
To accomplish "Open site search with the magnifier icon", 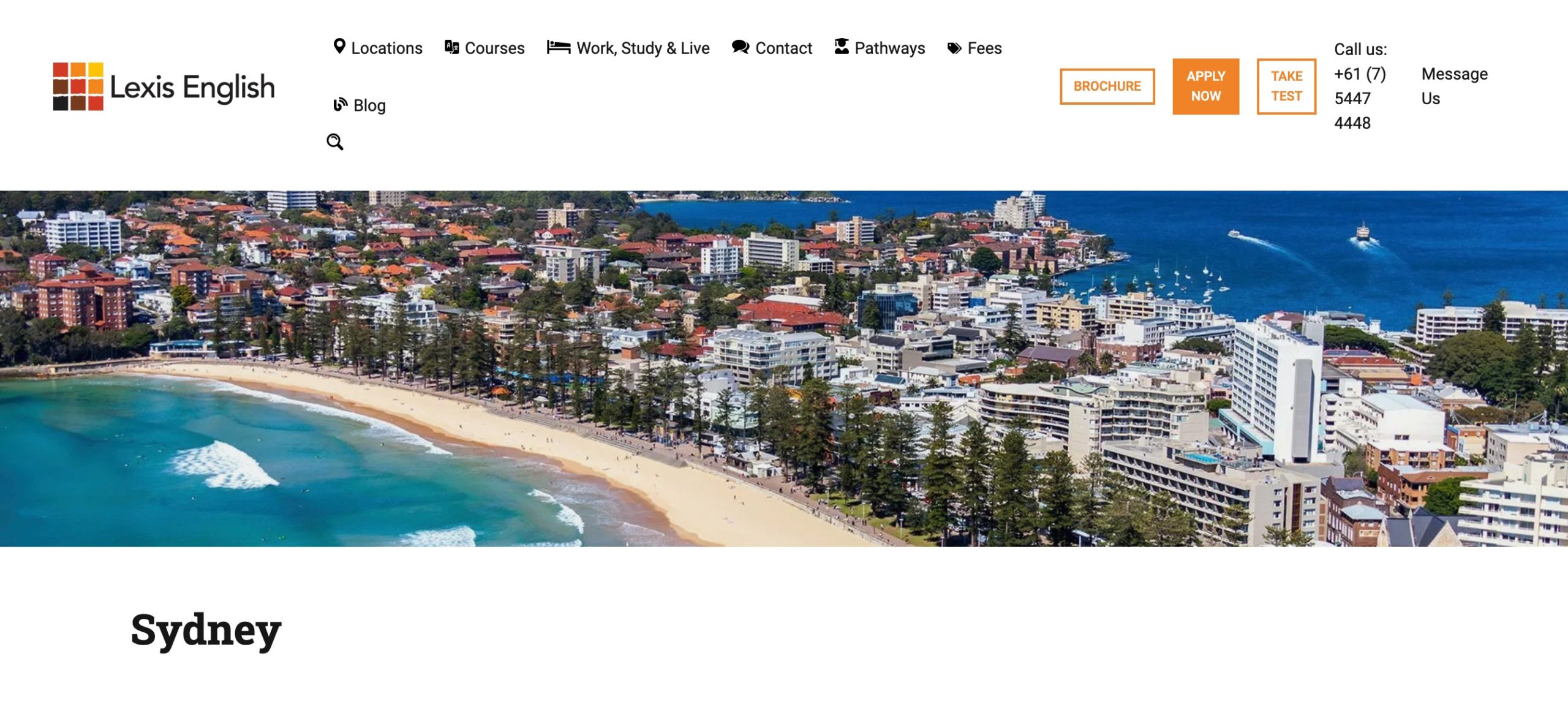I will point(335,142).
